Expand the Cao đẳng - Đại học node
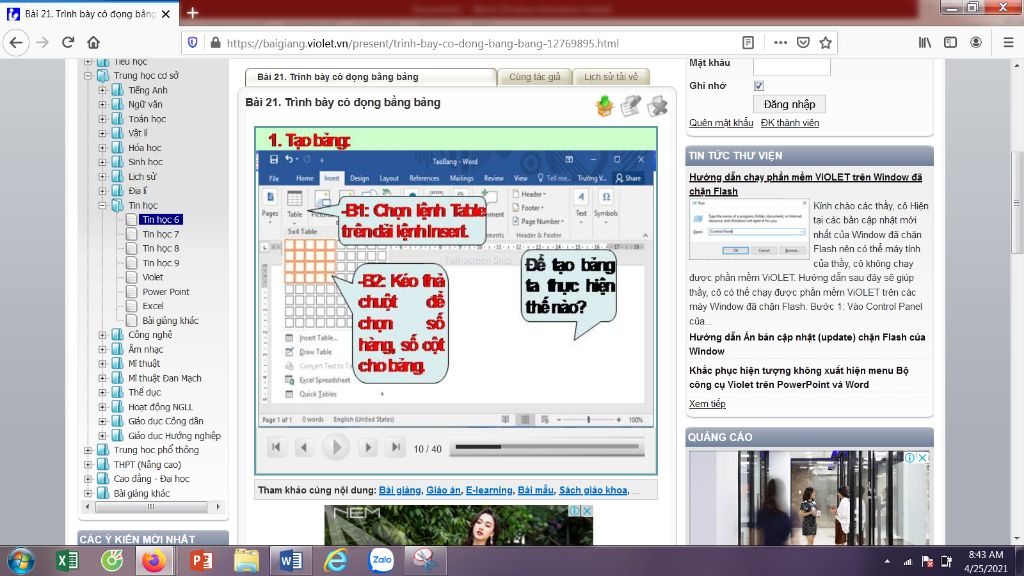 coord(88,479)
